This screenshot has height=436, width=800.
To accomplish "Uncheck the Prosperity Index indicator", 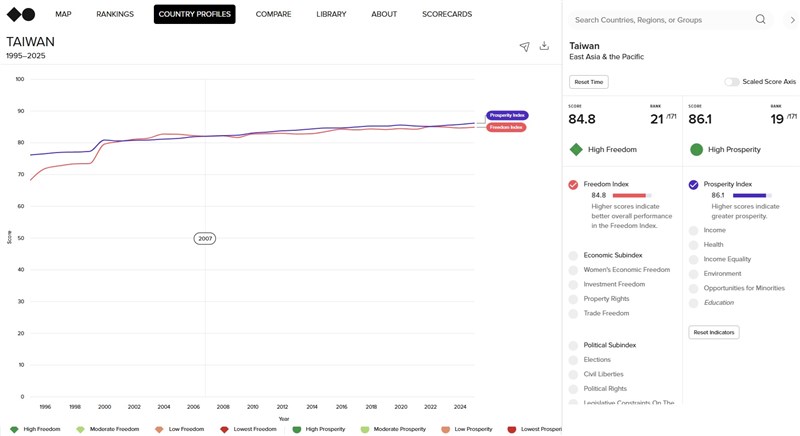I will point(693,185).
